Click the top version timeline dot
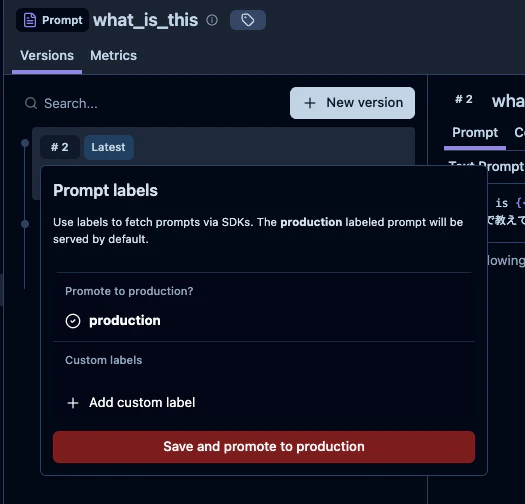The width and height of the screenshot is (525, 504). click(x=25, y=143)
